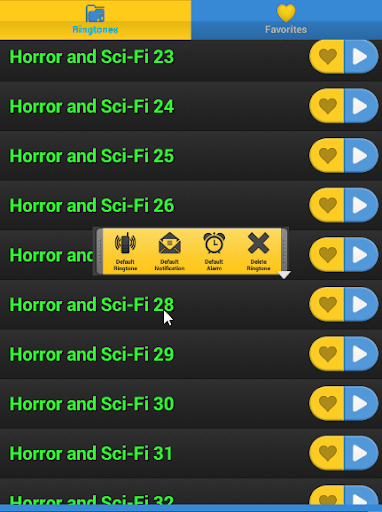Switch to the Favorites tab
382x512 pixels.
click(286, 20)
